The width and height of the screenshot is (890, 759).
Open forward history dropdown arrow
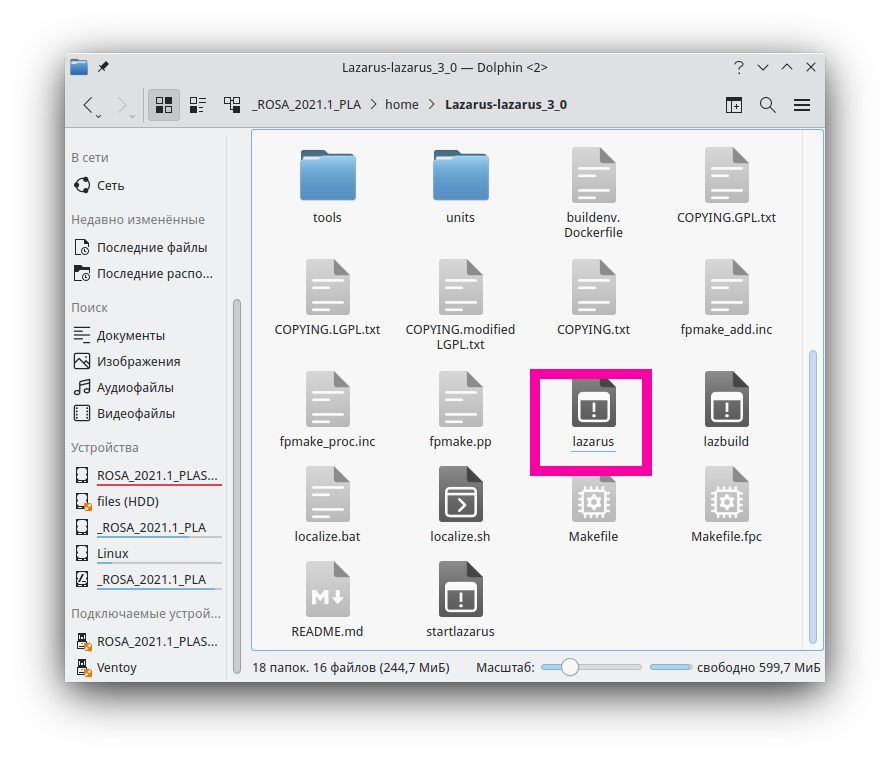(132, 116)
